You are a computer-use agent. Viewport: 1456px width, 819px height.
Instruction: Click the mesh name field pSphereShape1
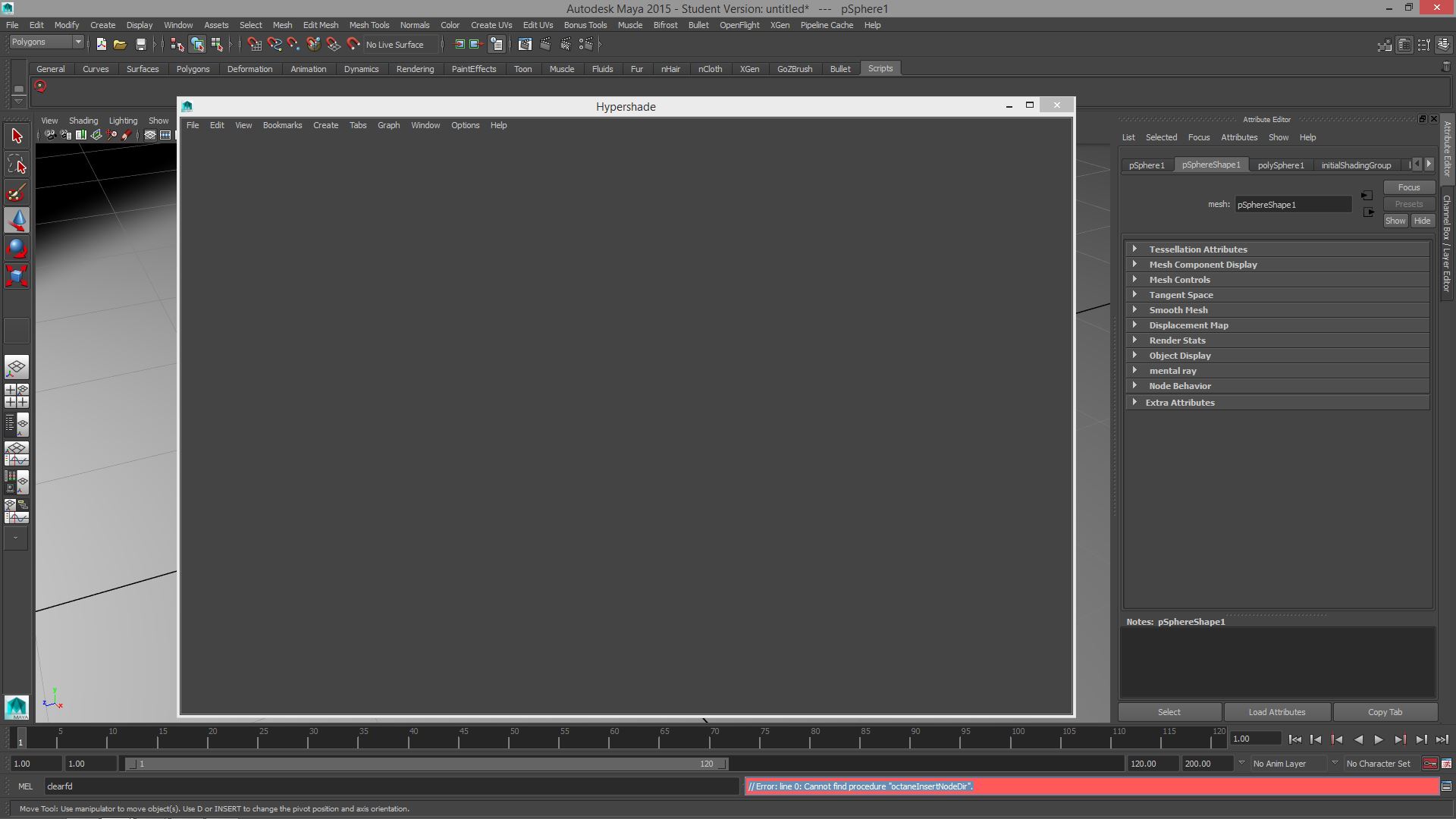click(x=1293, y=205)
